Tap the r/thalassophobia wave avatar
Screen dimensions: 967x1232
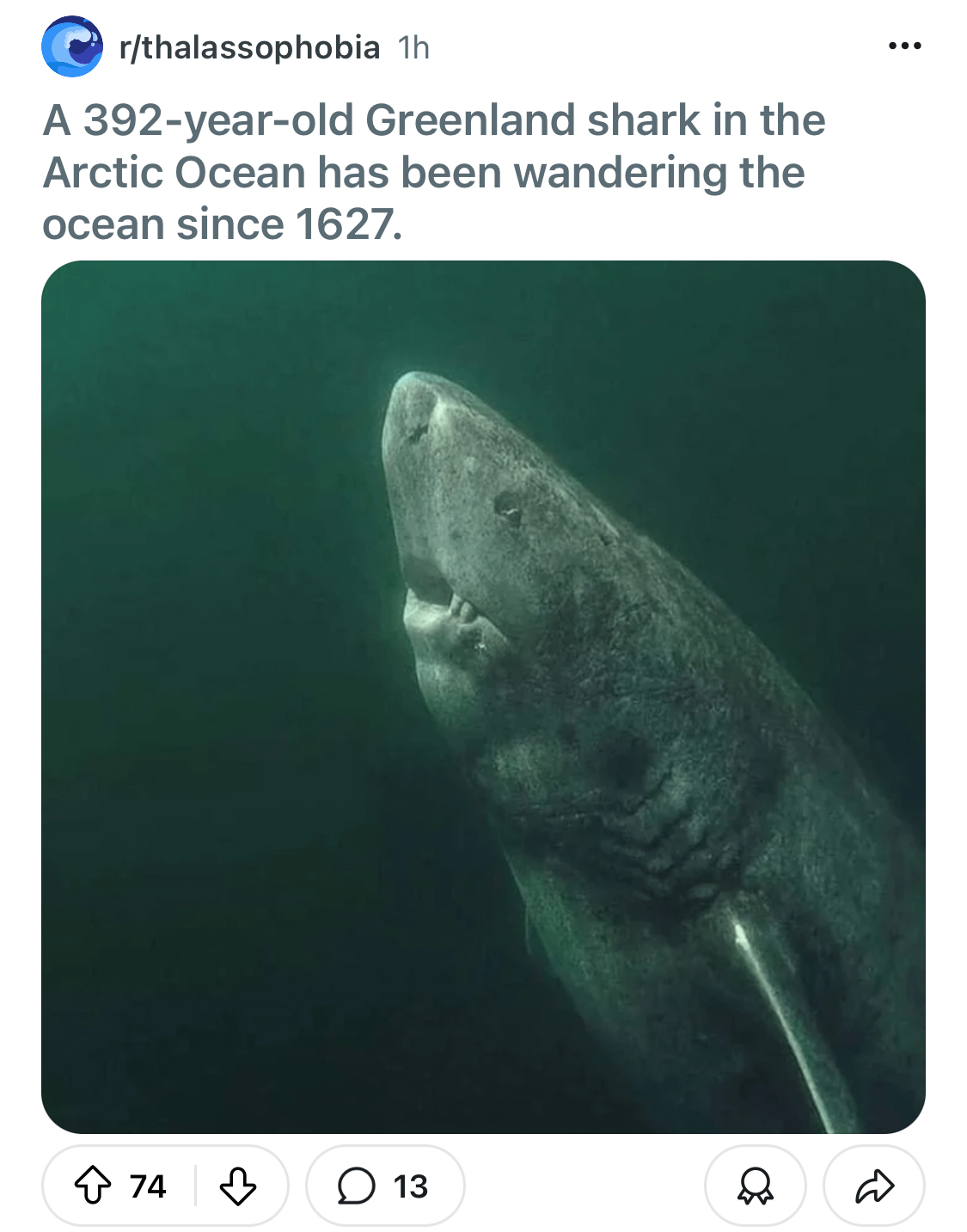coord(72,46)
